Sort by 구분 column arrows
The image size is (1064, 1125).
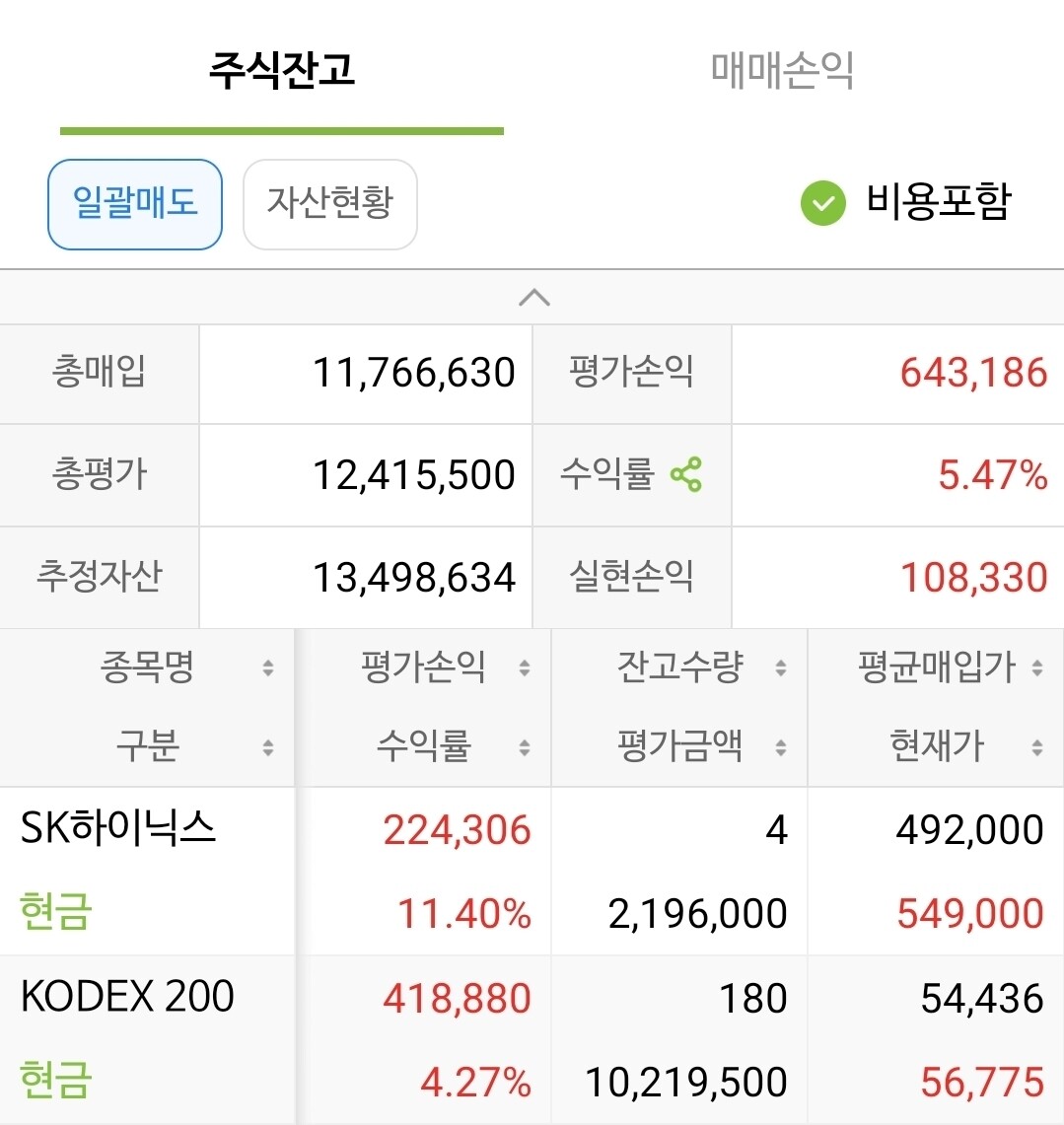268,747
